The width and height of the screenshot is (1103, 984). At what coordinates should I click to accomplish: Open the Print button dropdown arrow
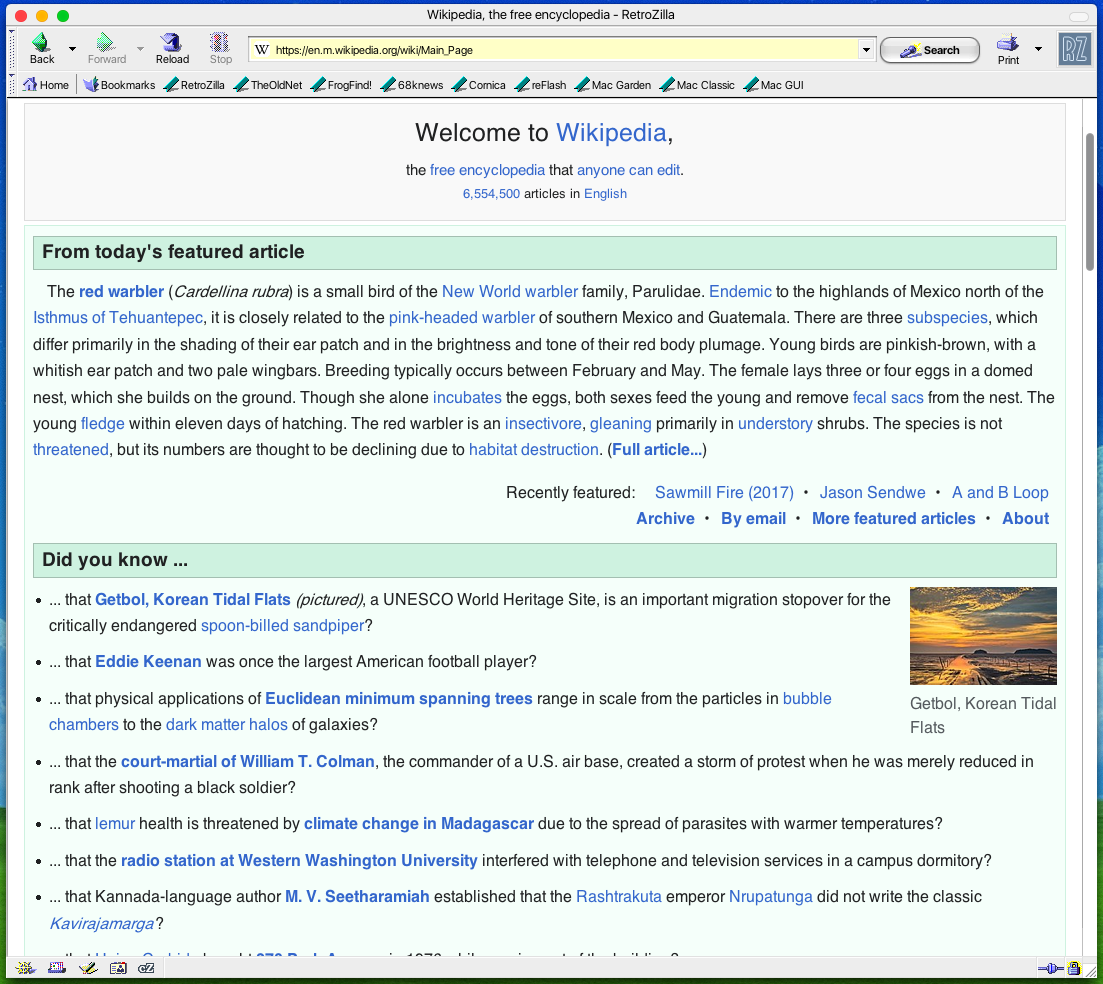[1038, 49]
